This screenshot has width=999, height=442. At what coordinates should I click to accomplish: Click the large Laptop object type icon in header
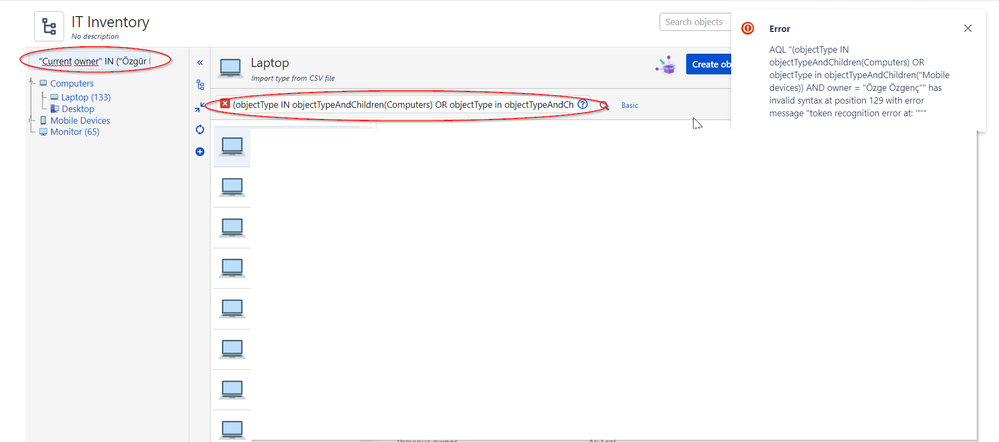pos(231,68)
